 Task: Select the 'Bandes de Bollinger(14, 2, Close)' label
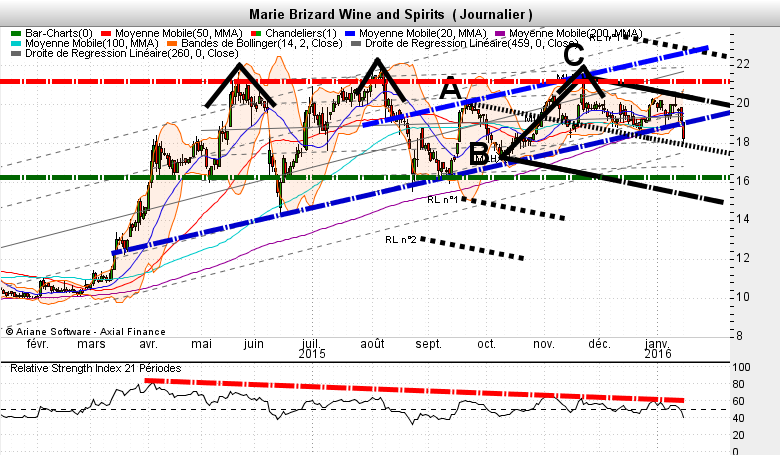pos(262,43)
